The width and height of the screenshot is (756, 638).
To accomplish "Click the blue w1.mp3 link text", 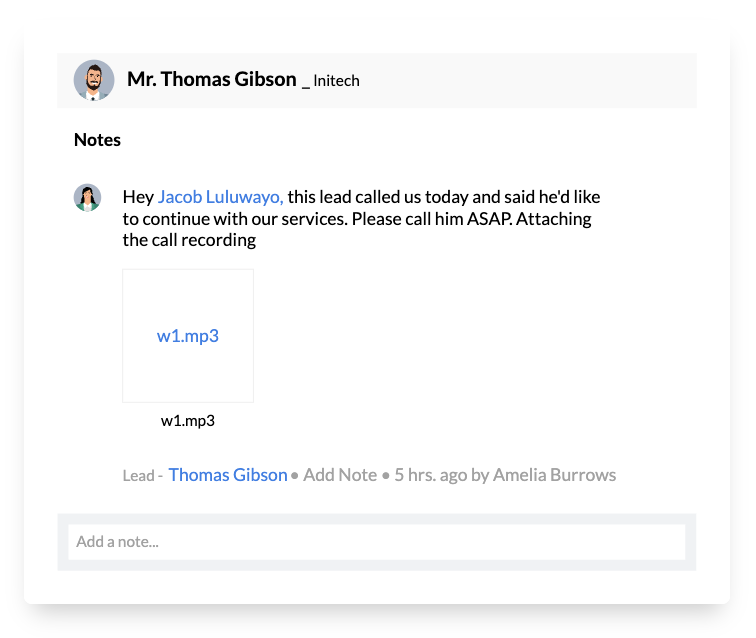I will point(188,336).
